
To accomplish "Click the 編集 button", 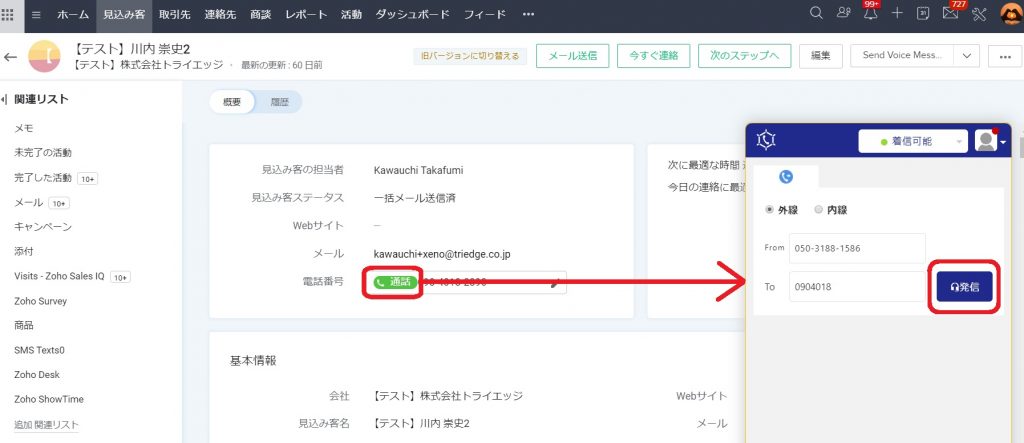I will [x=821, y=56].
